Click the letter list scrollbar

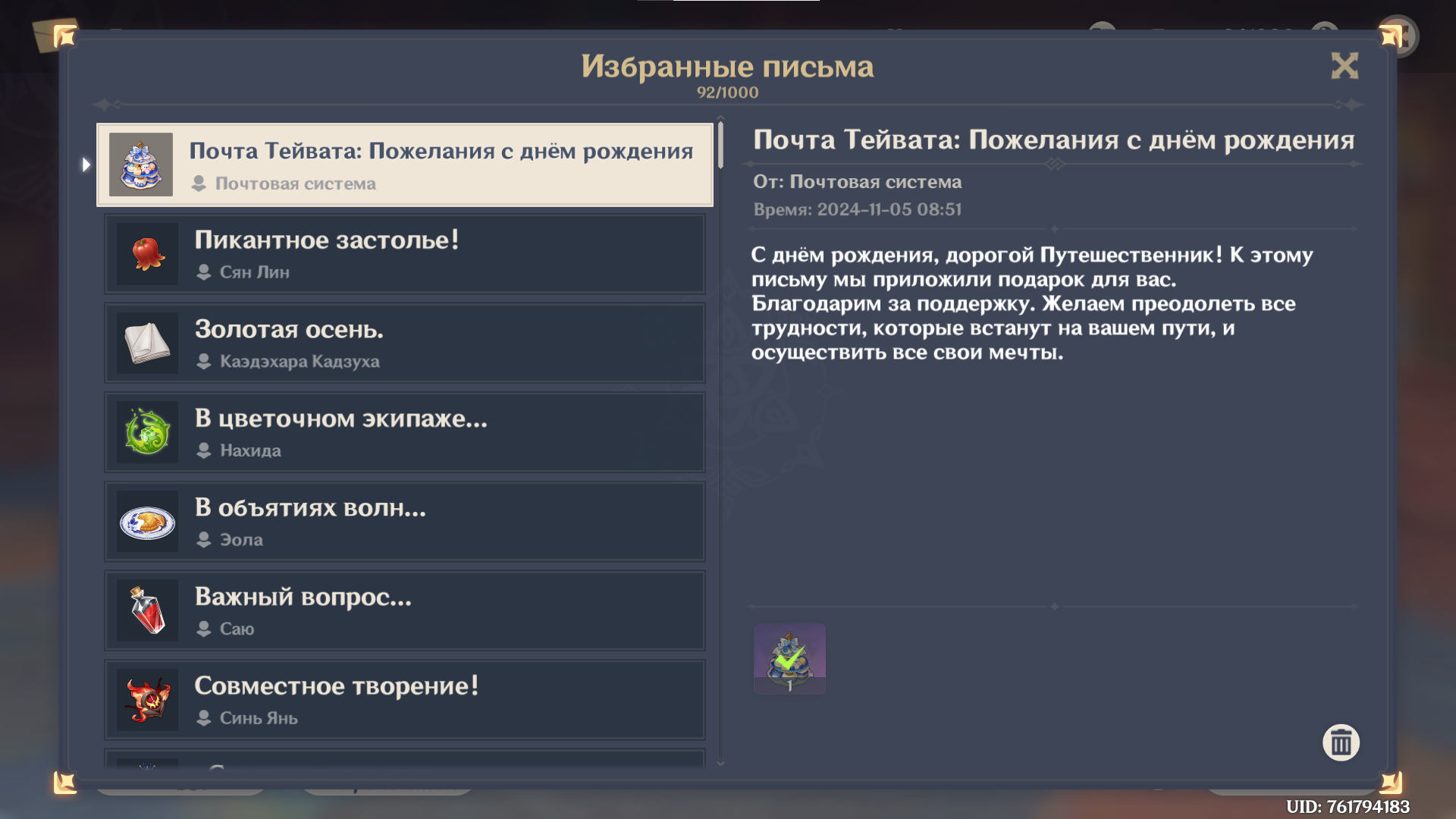720,146
